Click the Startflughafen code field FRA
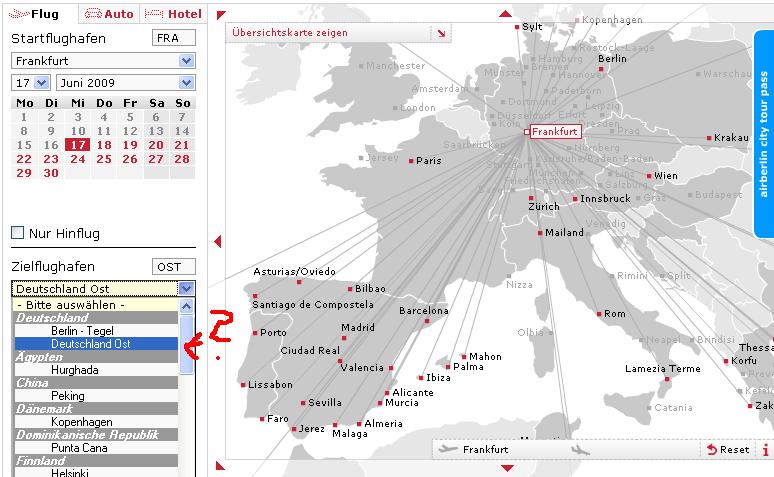The width and height of the screenshot is (774, 477). pos(174,39)
